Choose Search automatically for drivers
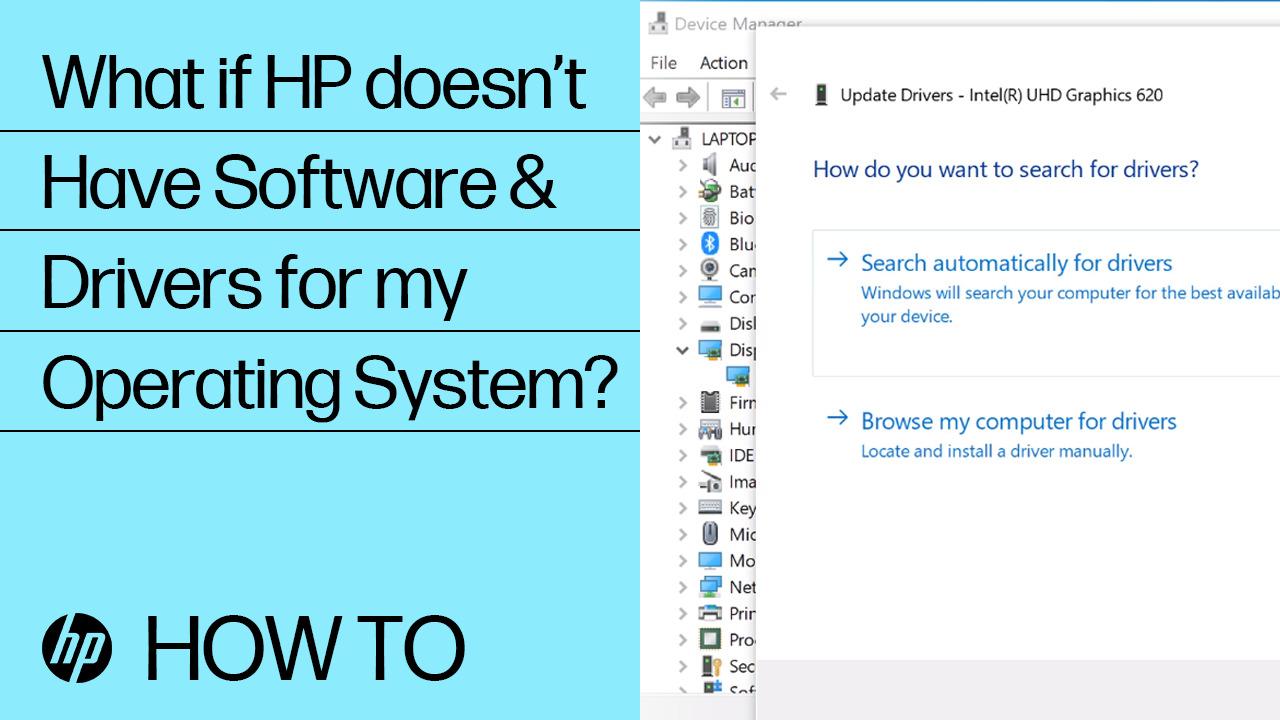 coord(1016,263)
